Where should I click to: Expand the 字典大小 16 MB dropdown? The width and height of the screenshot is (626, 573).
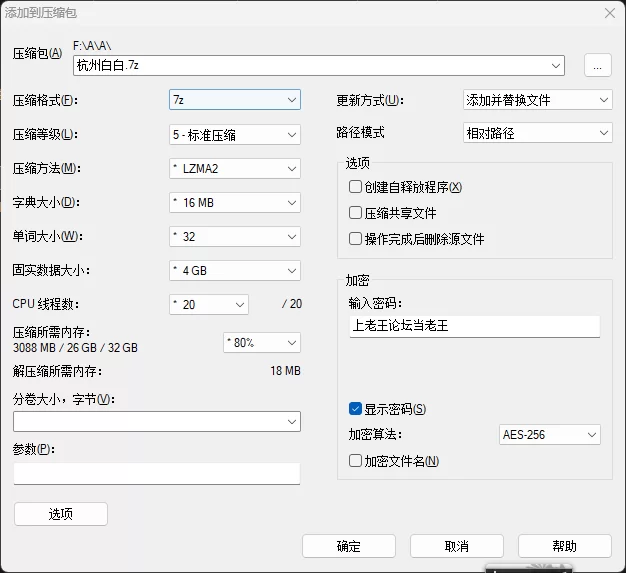(x=235, y=202)
